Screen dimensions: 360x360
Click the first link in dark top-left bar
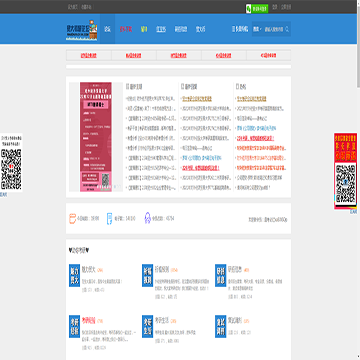click(x=72, y=7)
